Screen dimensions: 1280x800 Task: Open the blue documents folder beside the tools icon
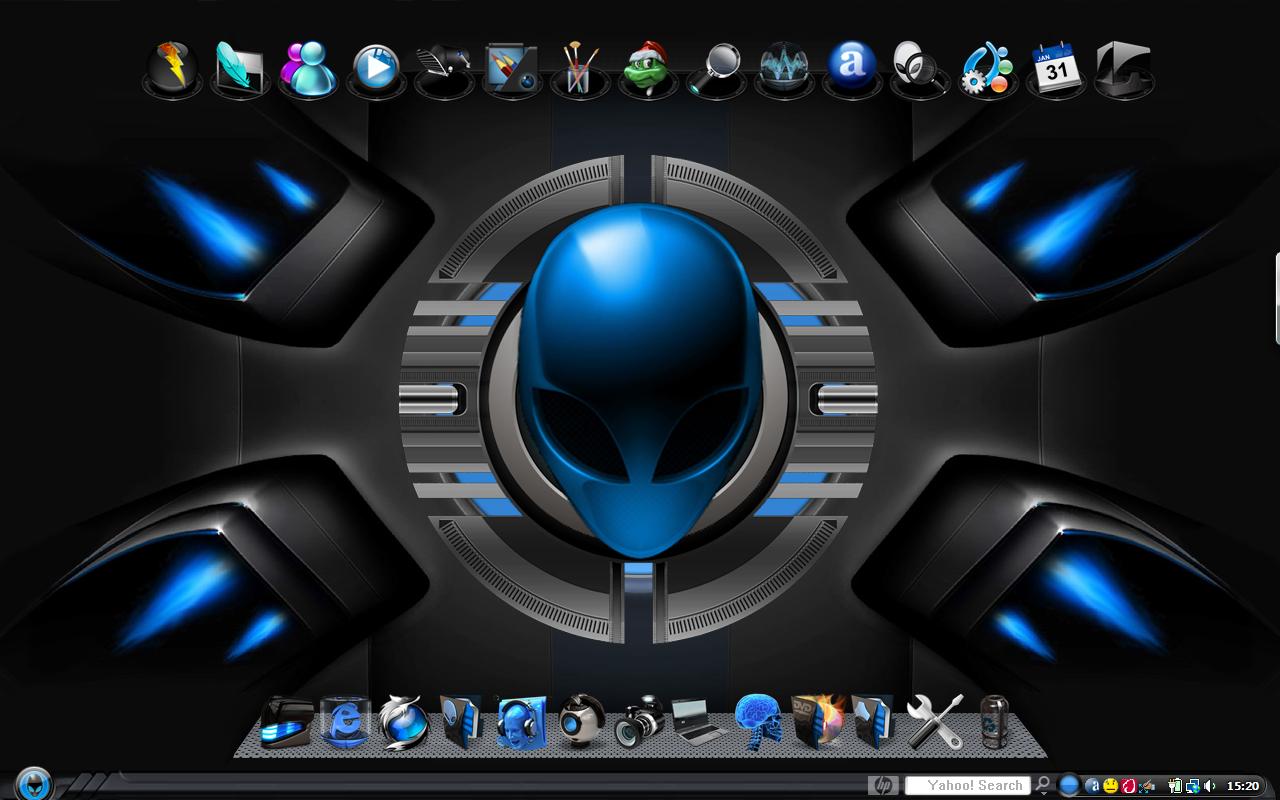click(x=873, y=722)
